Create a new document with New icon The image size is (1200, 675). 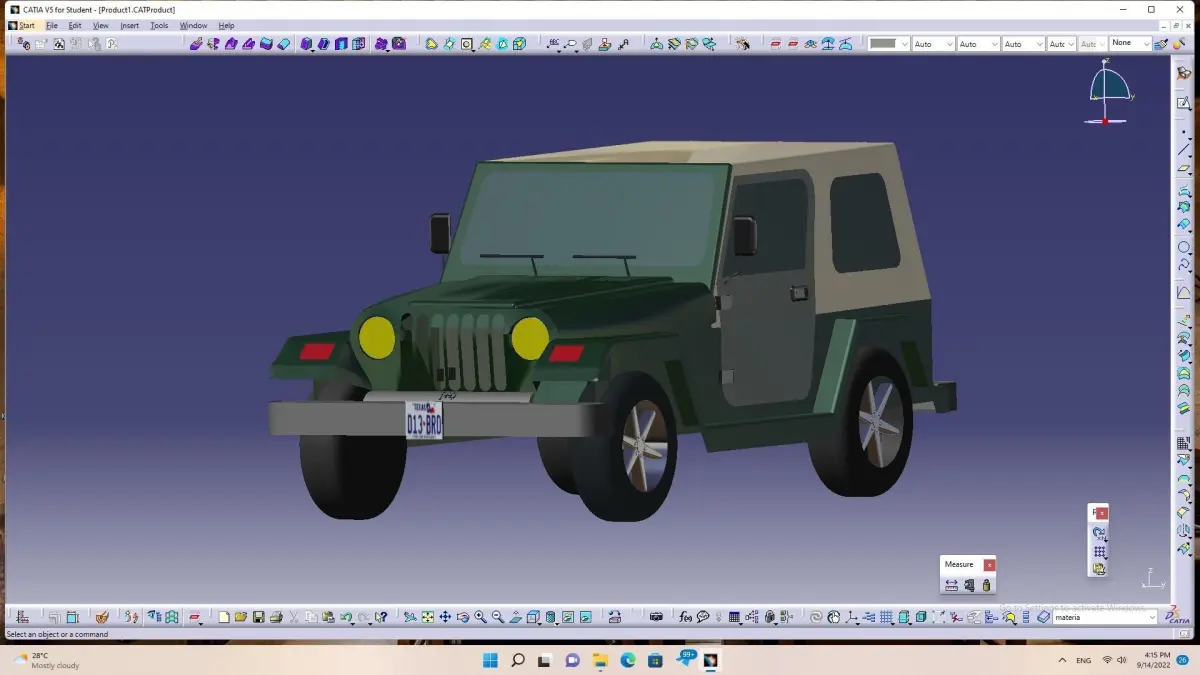[224, 617]
